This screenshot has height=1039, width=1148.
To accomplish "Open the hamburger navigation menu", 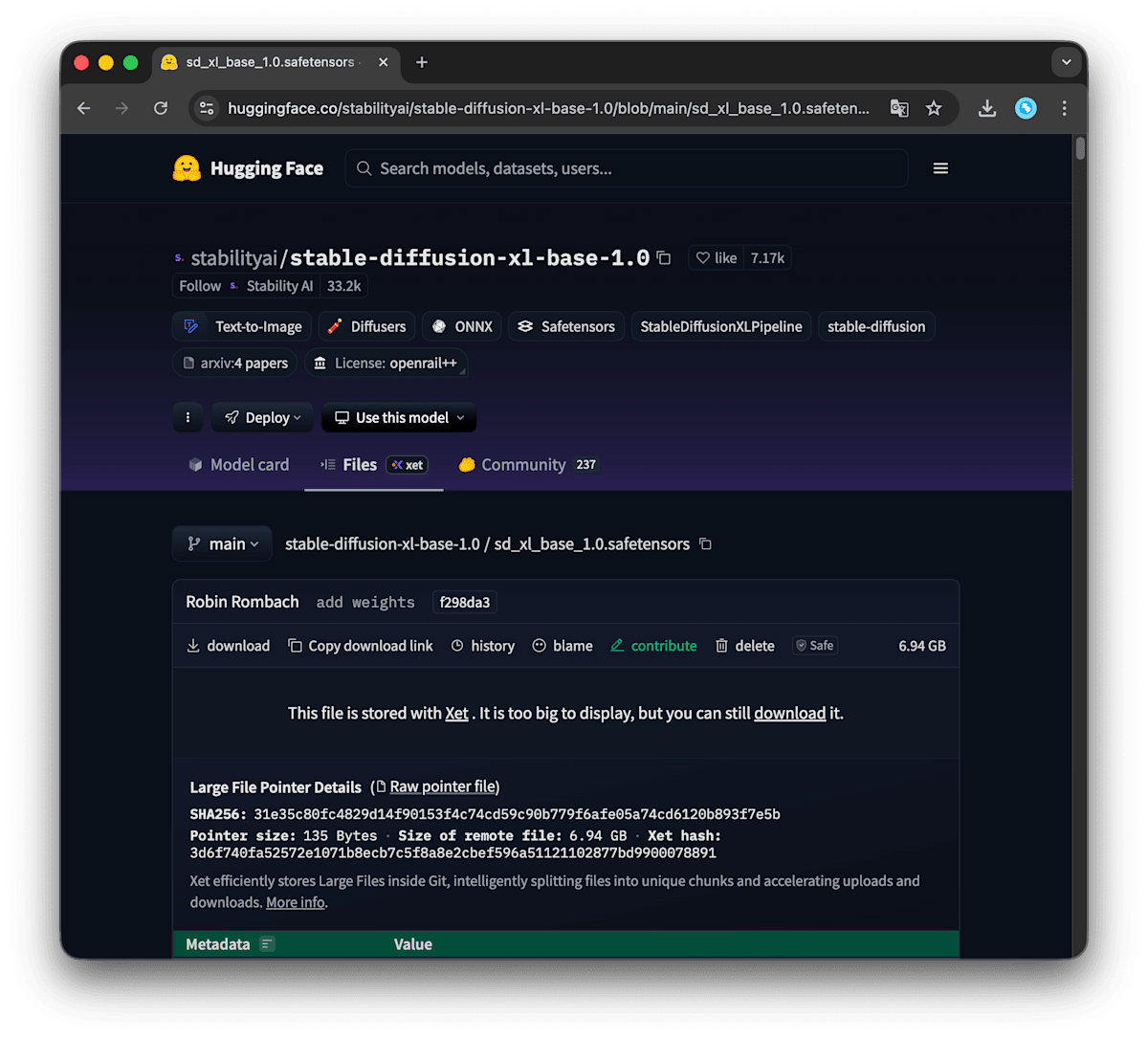I will coord(940,168).
